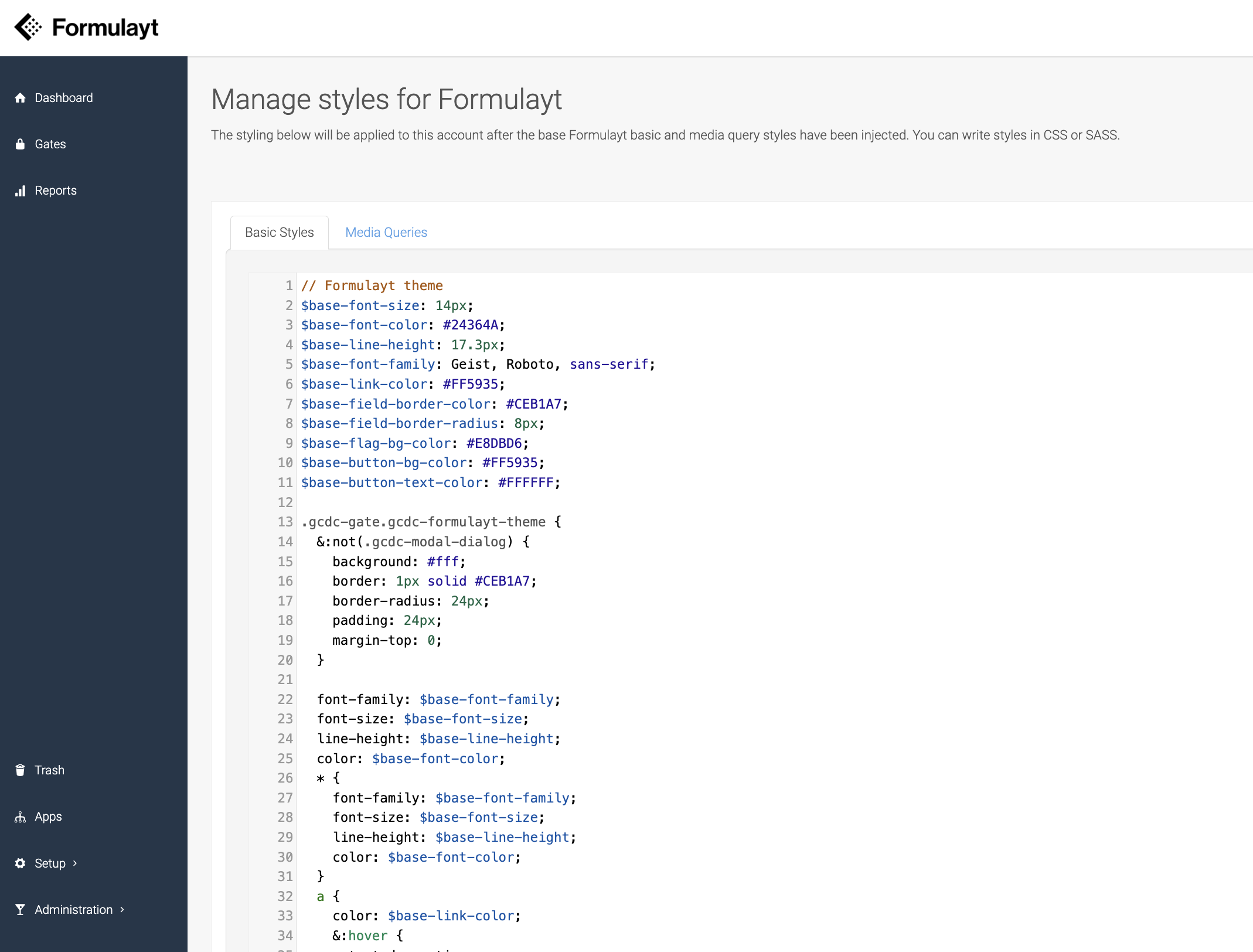Image resolution: width=1253 pixels, height=952 pixels.
Task: Click the Gates lock icon
Action: (x=21, y=144)
